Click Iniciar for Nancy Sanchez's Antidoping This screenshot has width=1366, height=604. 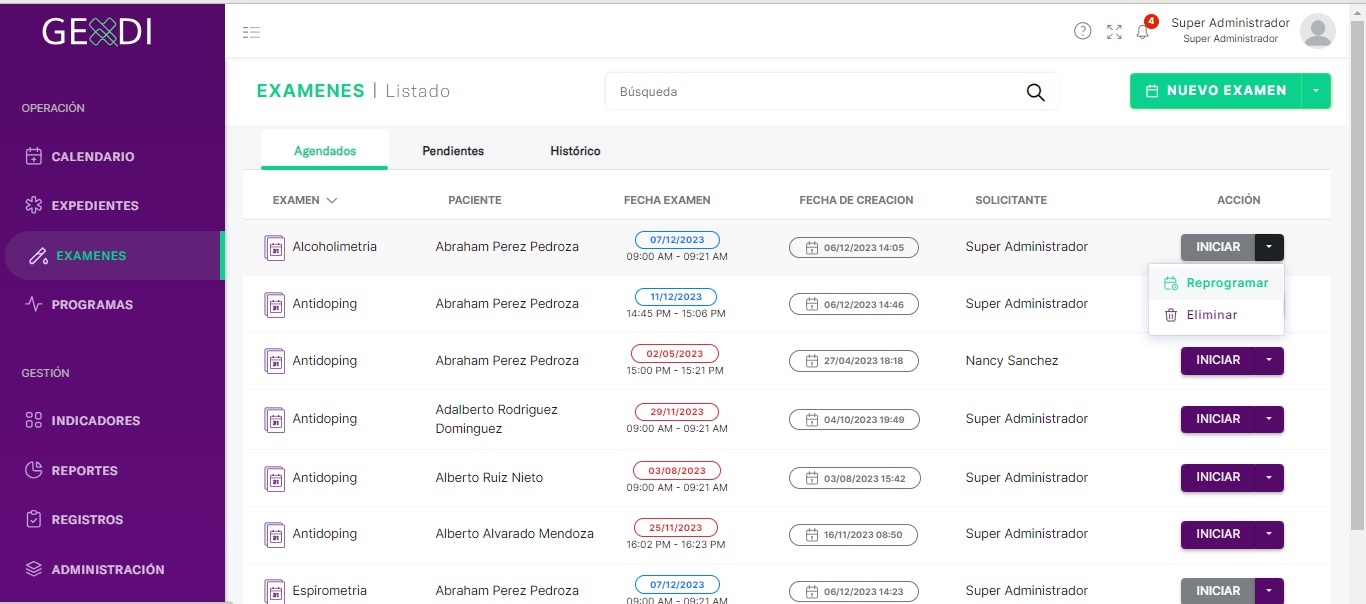pos(1218,360)
